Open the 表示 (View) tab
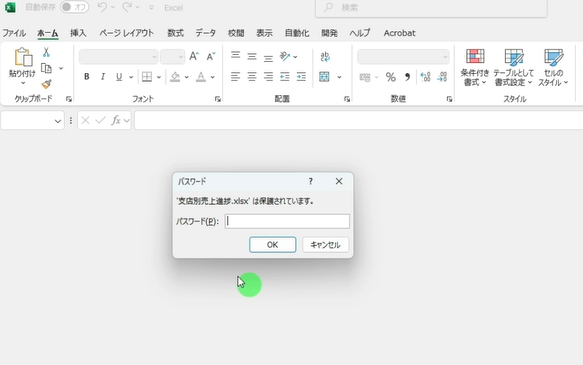The width and height of the screenshot is (583, 365). [264, 33]
